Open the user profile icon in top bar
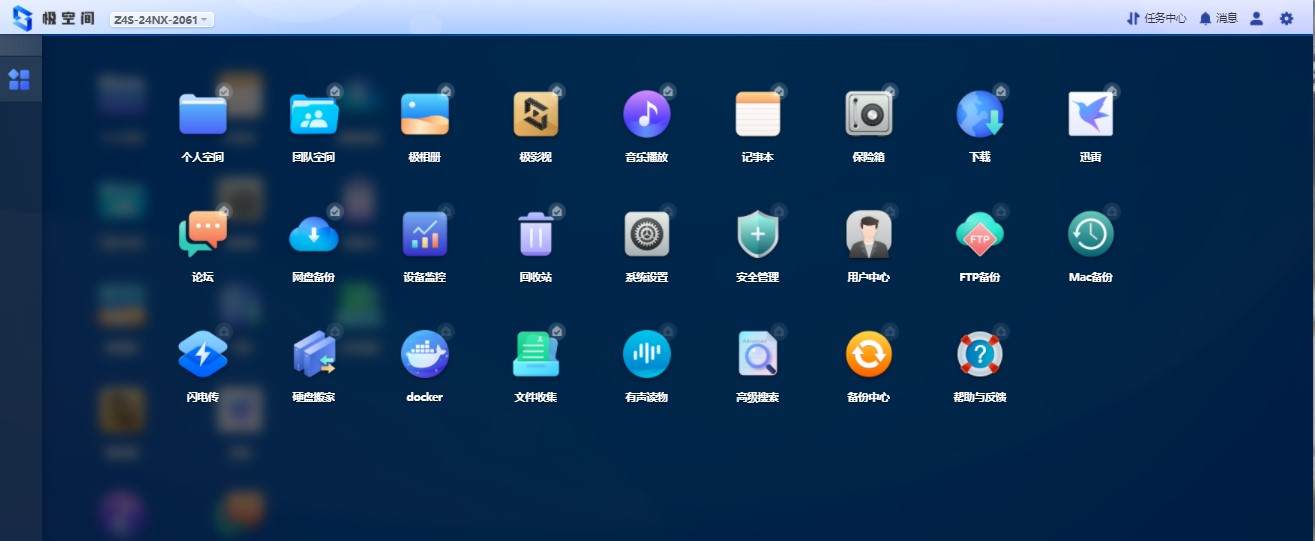This screenshot has width=1315, height=541. click(1257, 18)
